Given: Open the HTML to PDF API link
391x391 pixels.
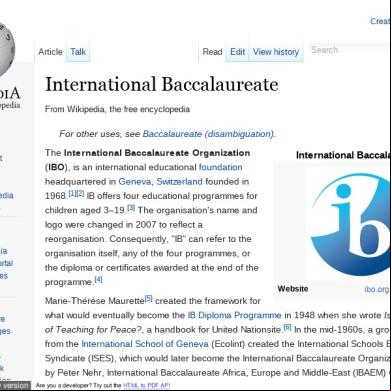Looking at the screenshot, I should (146, 386).
